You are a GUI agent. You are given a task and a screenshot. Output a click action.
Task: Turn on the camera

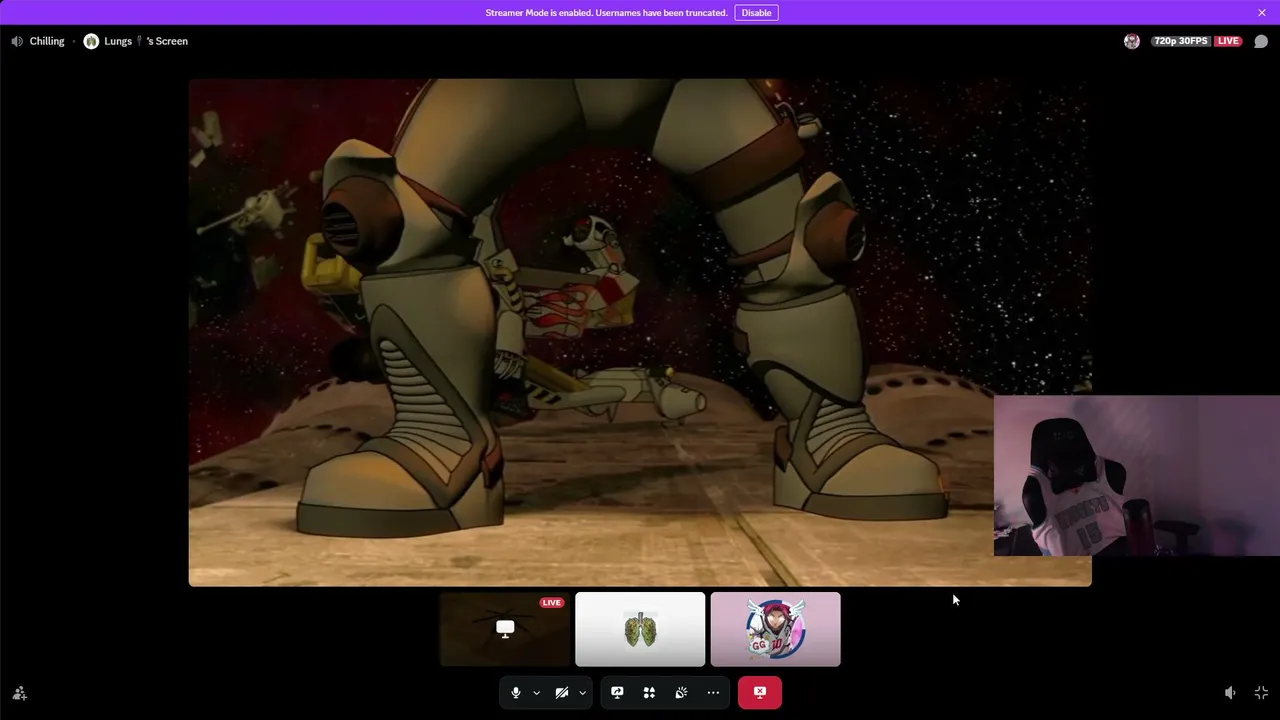tap(562, 692)
